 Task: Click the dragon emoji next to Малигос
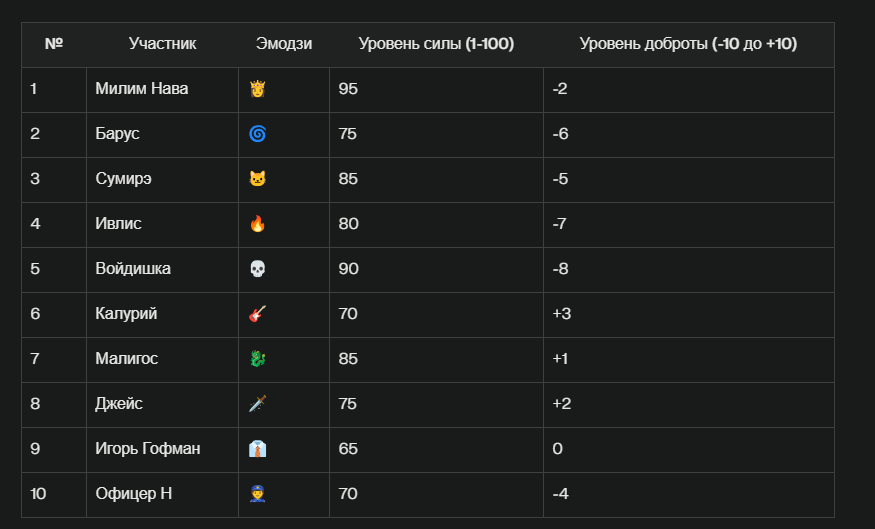[x=257, y=359]
